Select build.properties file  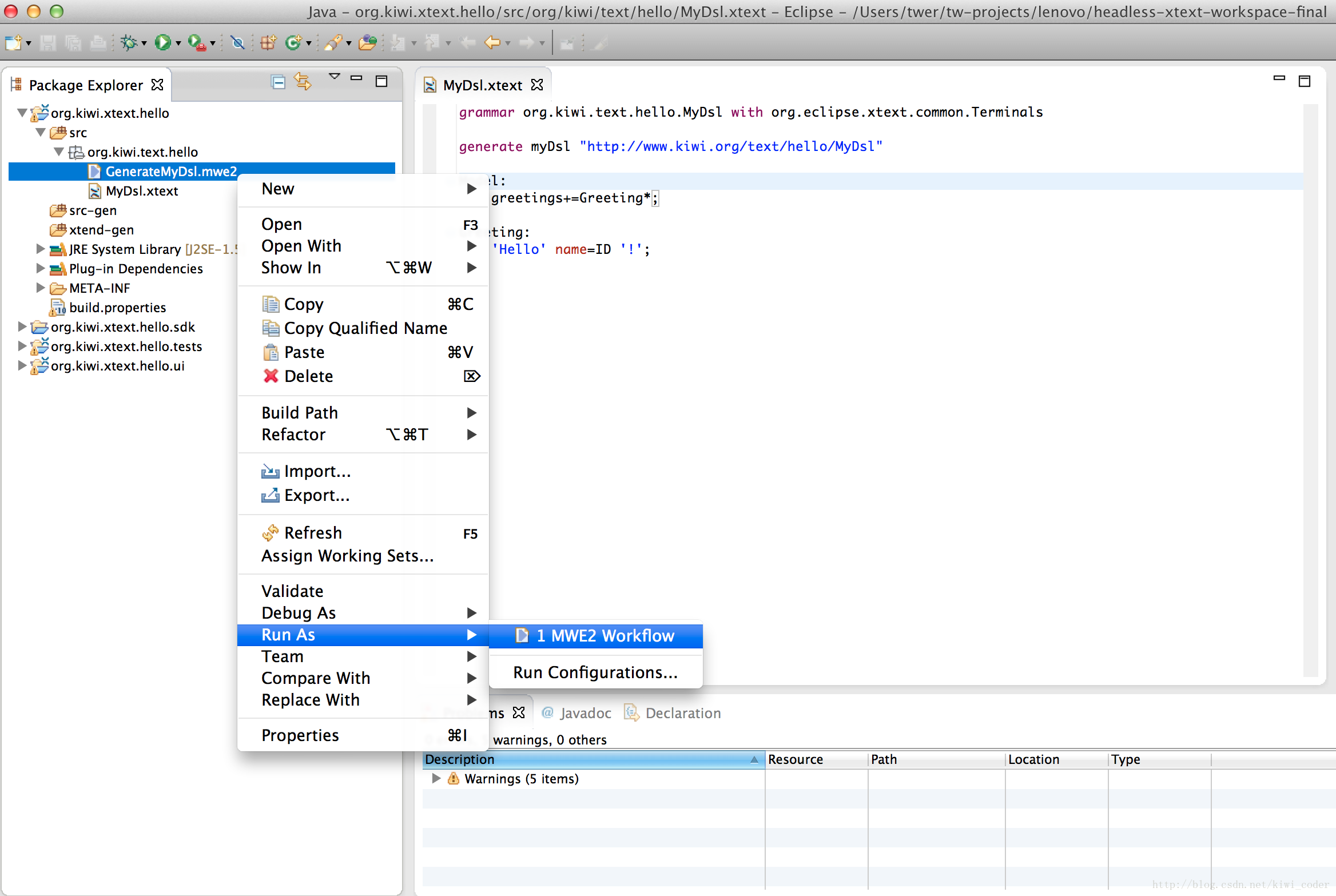[117, 308]
